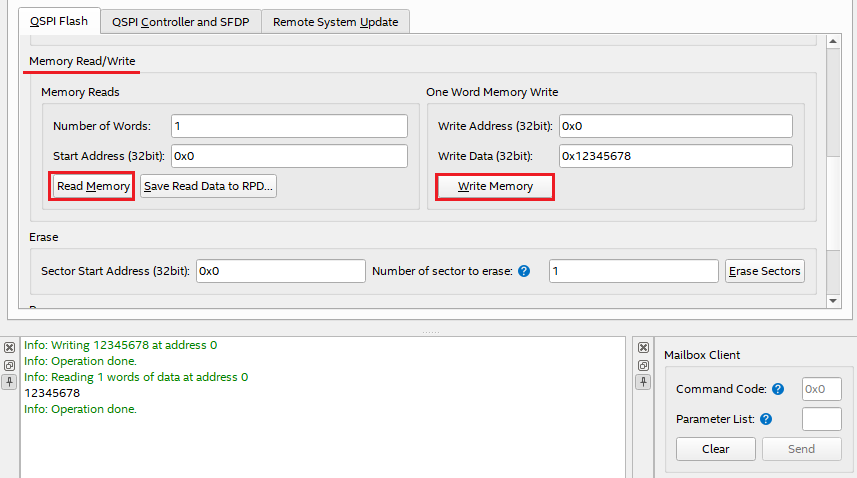Viewport: 857px width, 478px height.
Task: Open Command Code help tooltip icon
Action: (778, 389)
